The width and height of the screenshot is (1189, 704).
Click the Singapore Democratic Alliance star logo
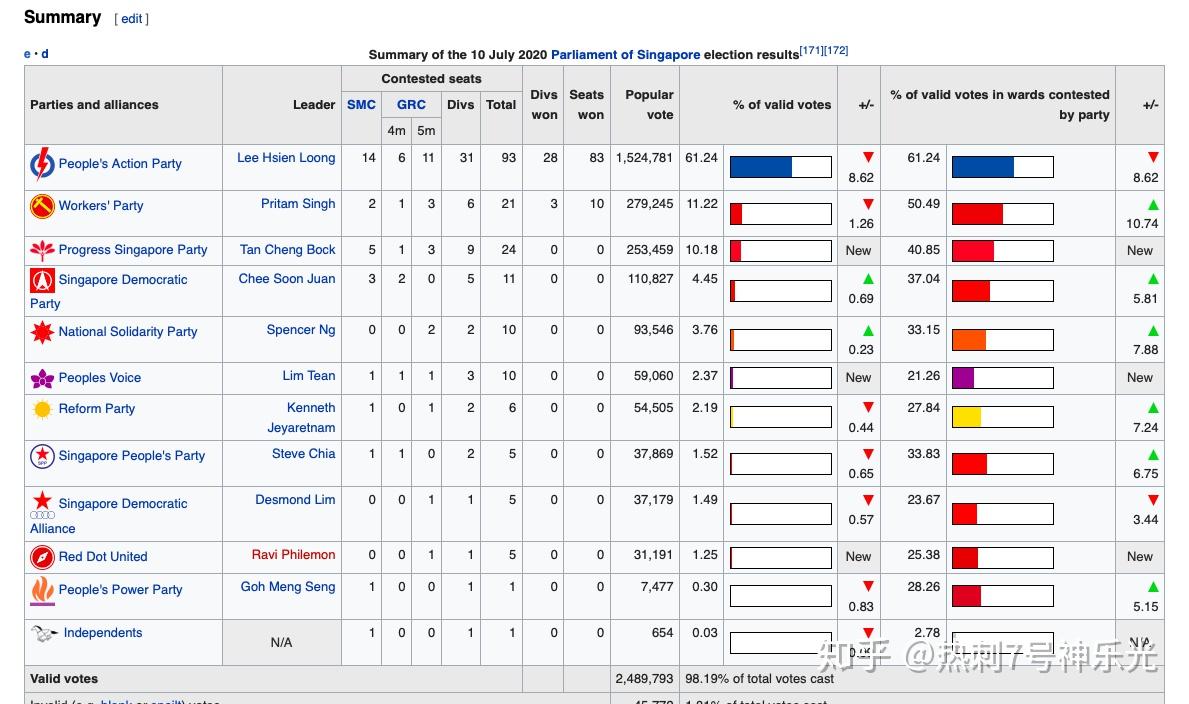click(42, 504)
